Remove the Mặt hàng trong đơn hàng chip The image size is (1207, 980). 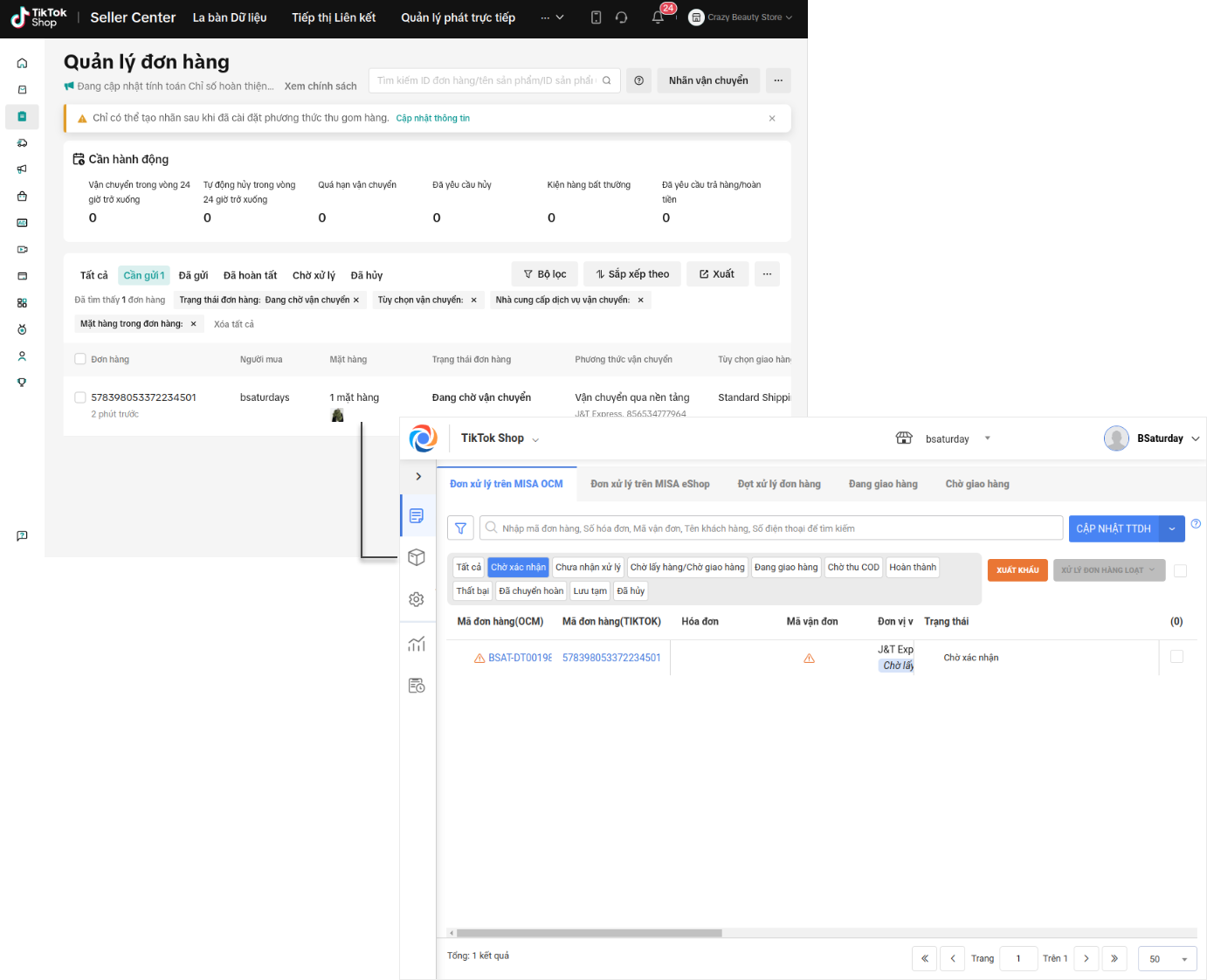point(193,324)
